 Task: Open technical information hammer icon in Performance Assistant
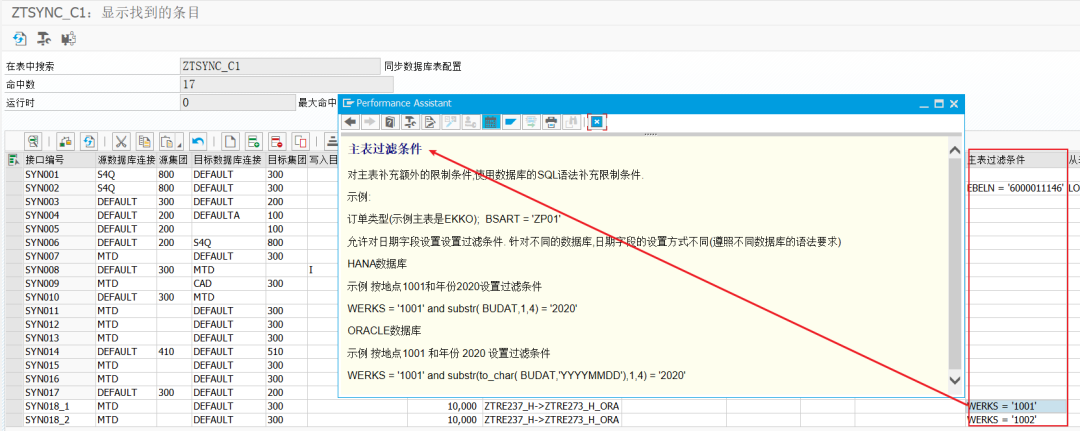click(410, 122)
